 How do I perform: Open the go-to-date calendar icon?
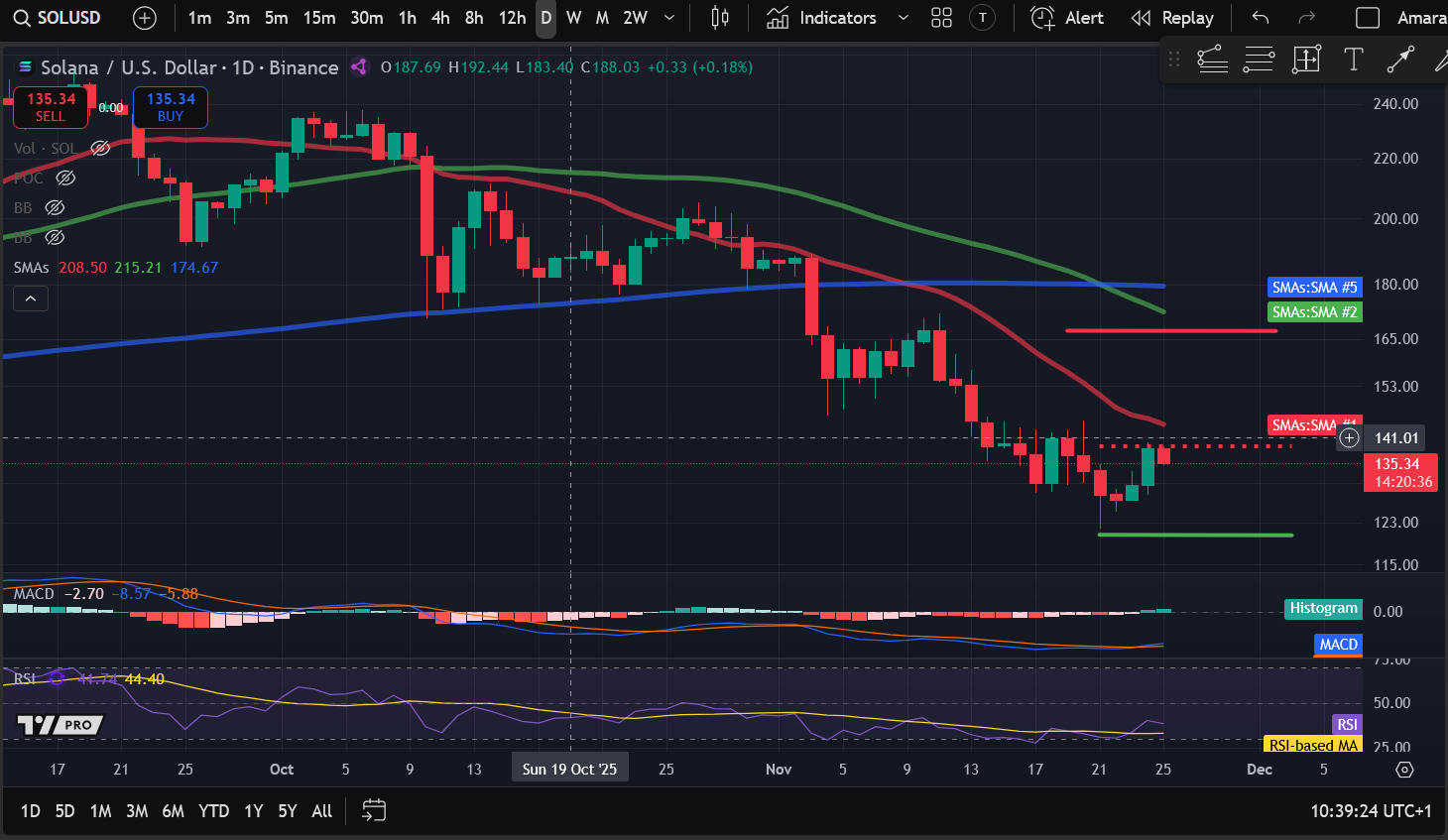point(374,810)
